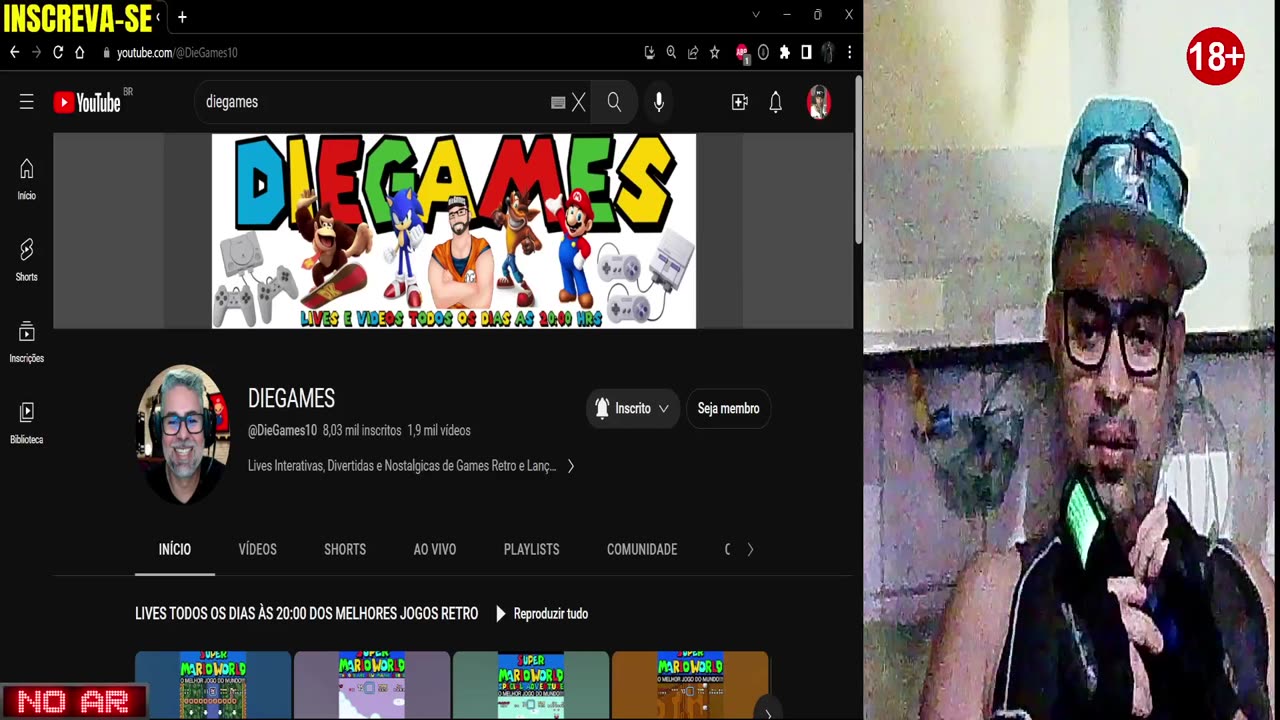The image size is (1280, 720).
Task: Select the COMUNIDADE channel tab
Action: 642,549
